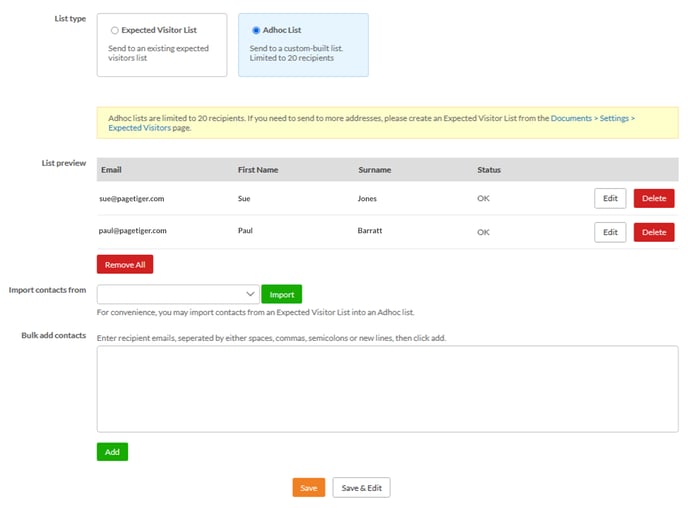Click the green Add button
The height and width of the screenshot is (508, 688).
point(112,452)
